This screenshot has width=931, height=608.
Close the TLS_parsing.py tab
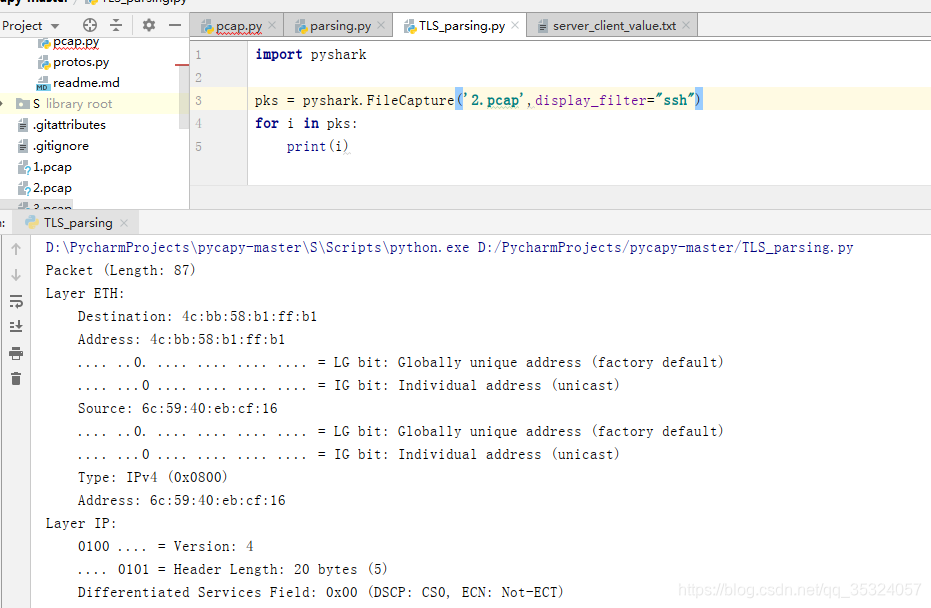(x=515, y=25)
